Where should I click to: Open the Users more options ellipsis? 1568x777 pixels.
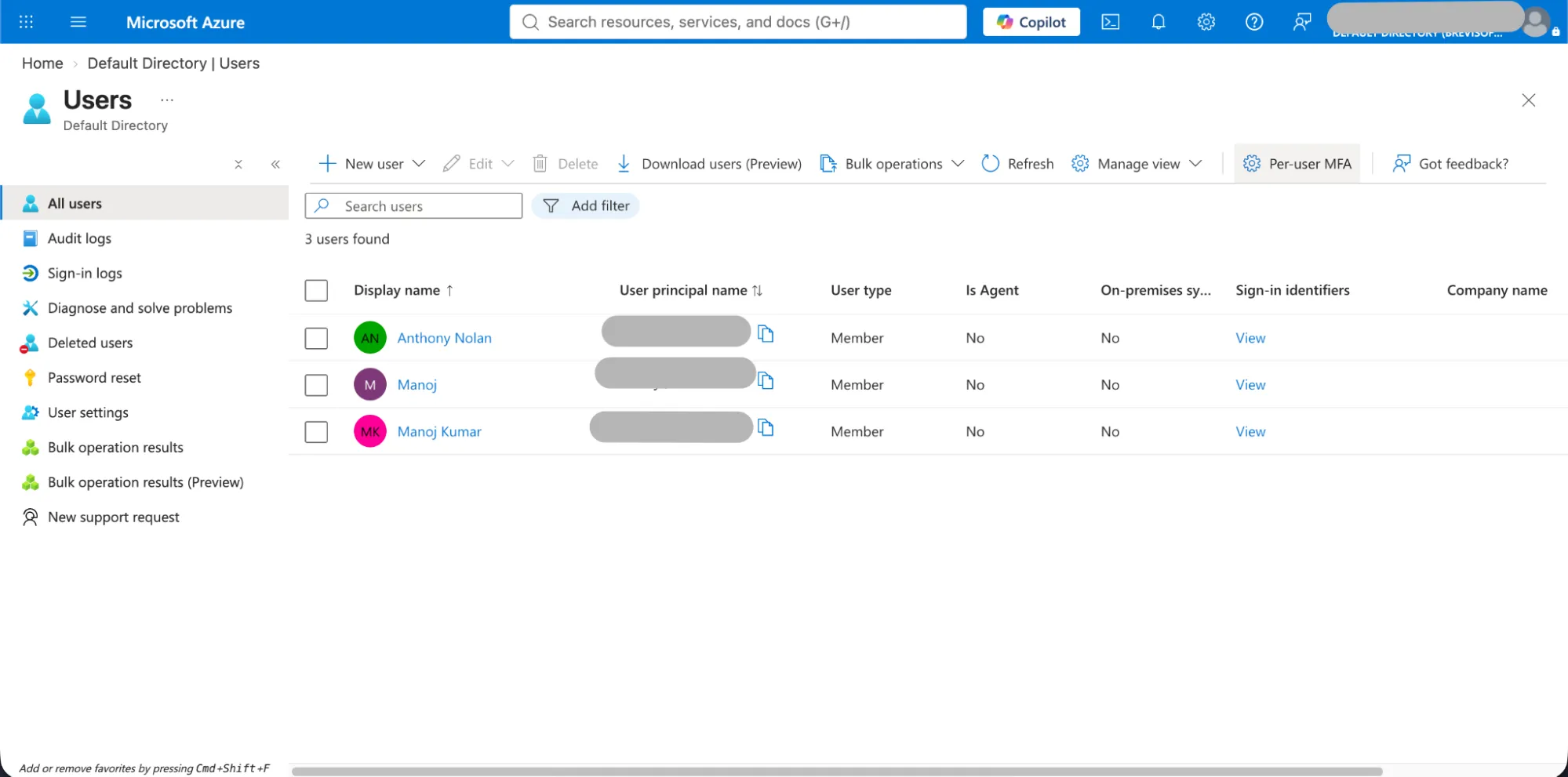tap(167, 100)
